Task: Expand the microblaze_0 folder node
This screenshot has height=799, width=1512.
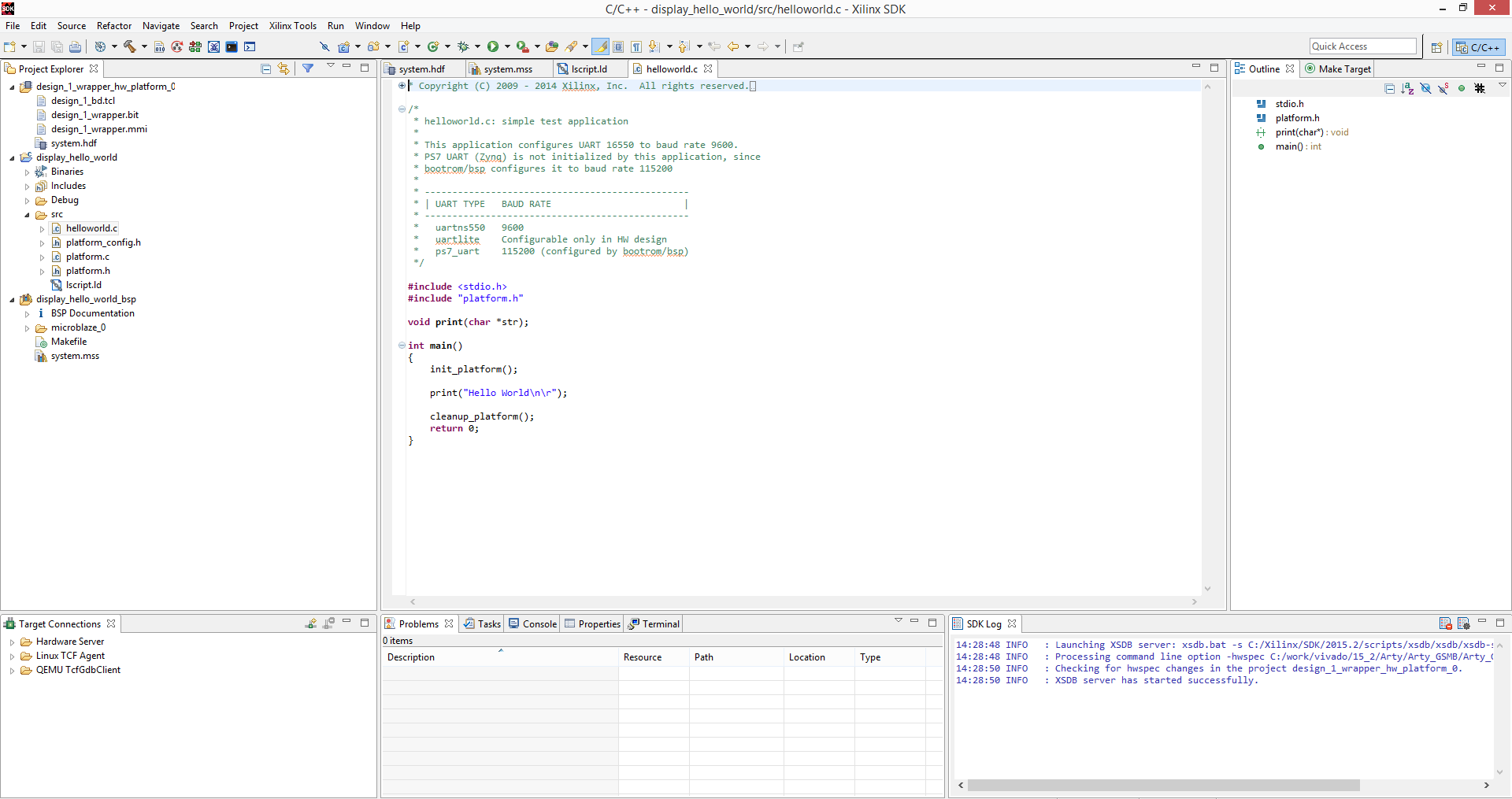Action: (27, 328)
